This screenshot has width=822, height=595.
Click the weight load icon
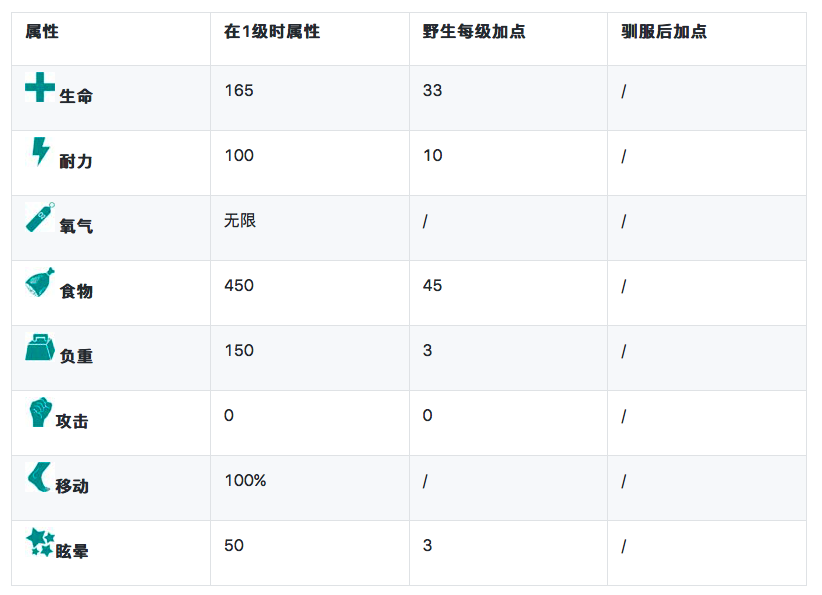pos(40,348)
